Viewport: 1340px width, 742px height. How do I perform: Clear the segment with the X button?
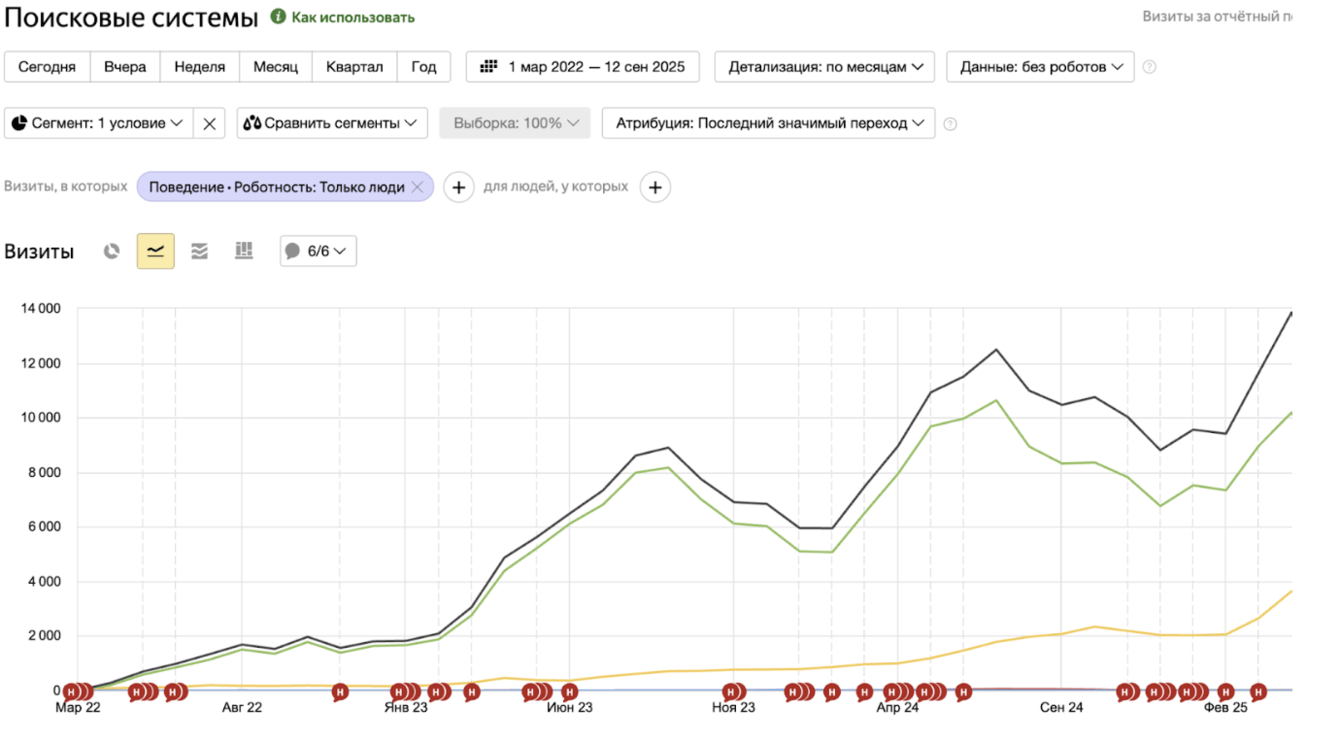click(x=209, y=123)
